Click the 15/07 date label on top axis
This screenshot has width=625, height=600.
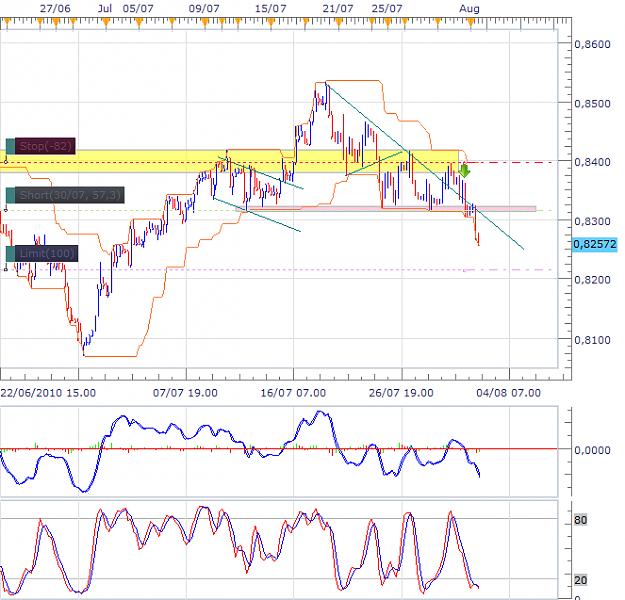(271, 8)
